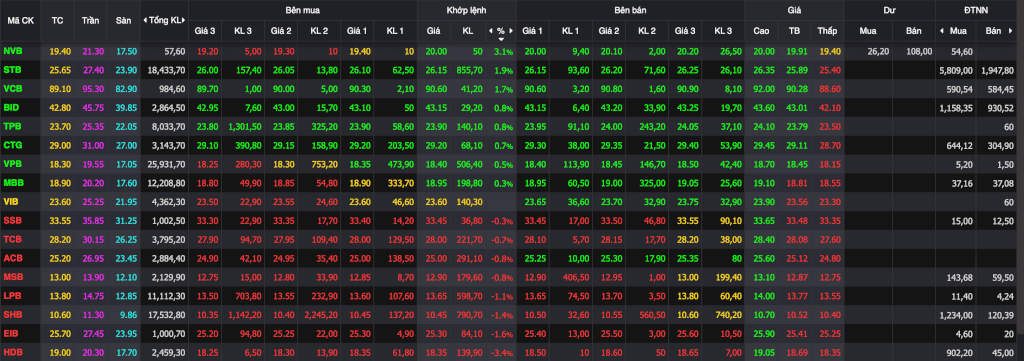
Task: Sort by TC reference price header
Action: click(57, 20)
